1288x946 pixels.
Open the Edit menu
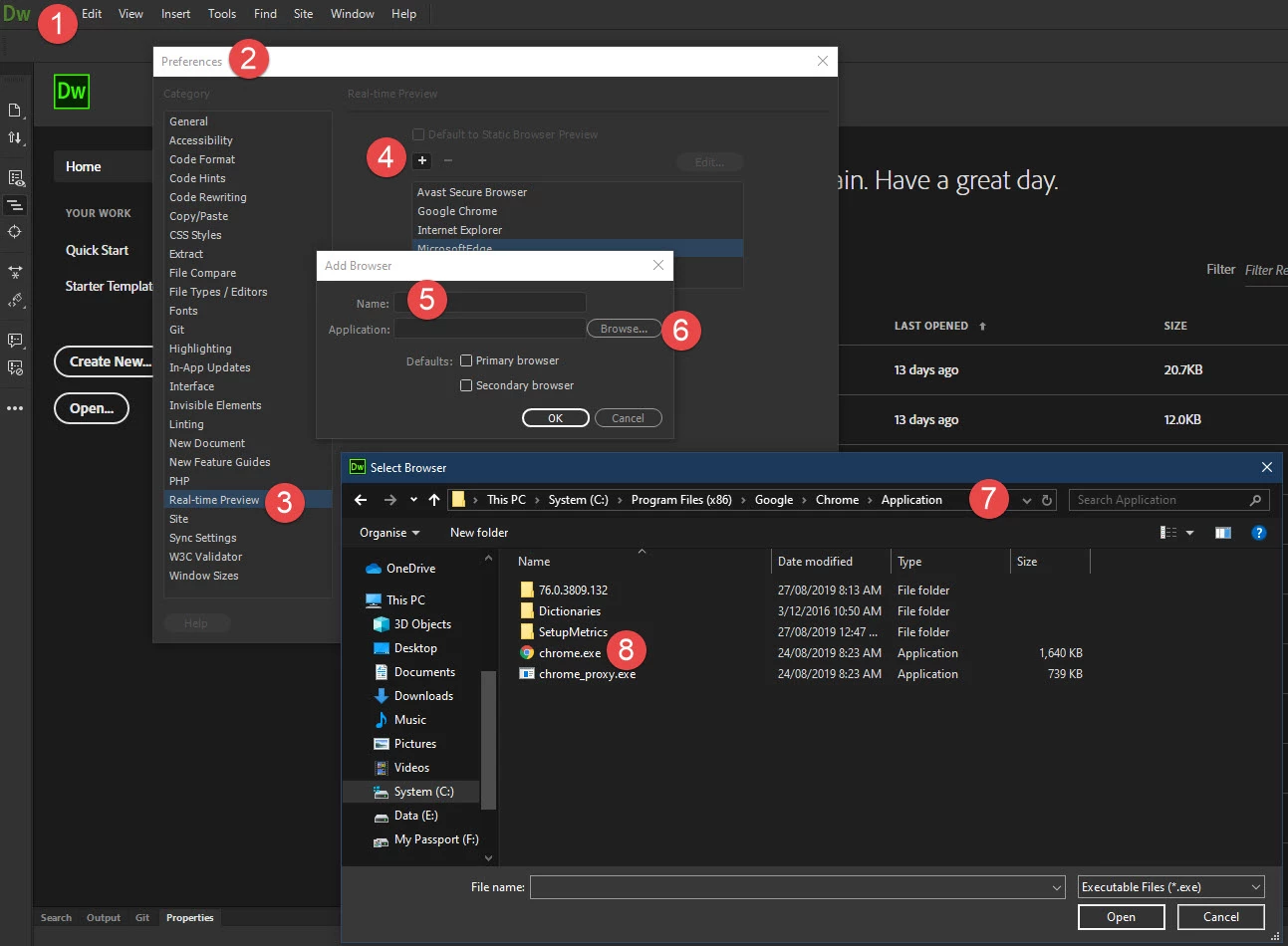pos(92,14)
